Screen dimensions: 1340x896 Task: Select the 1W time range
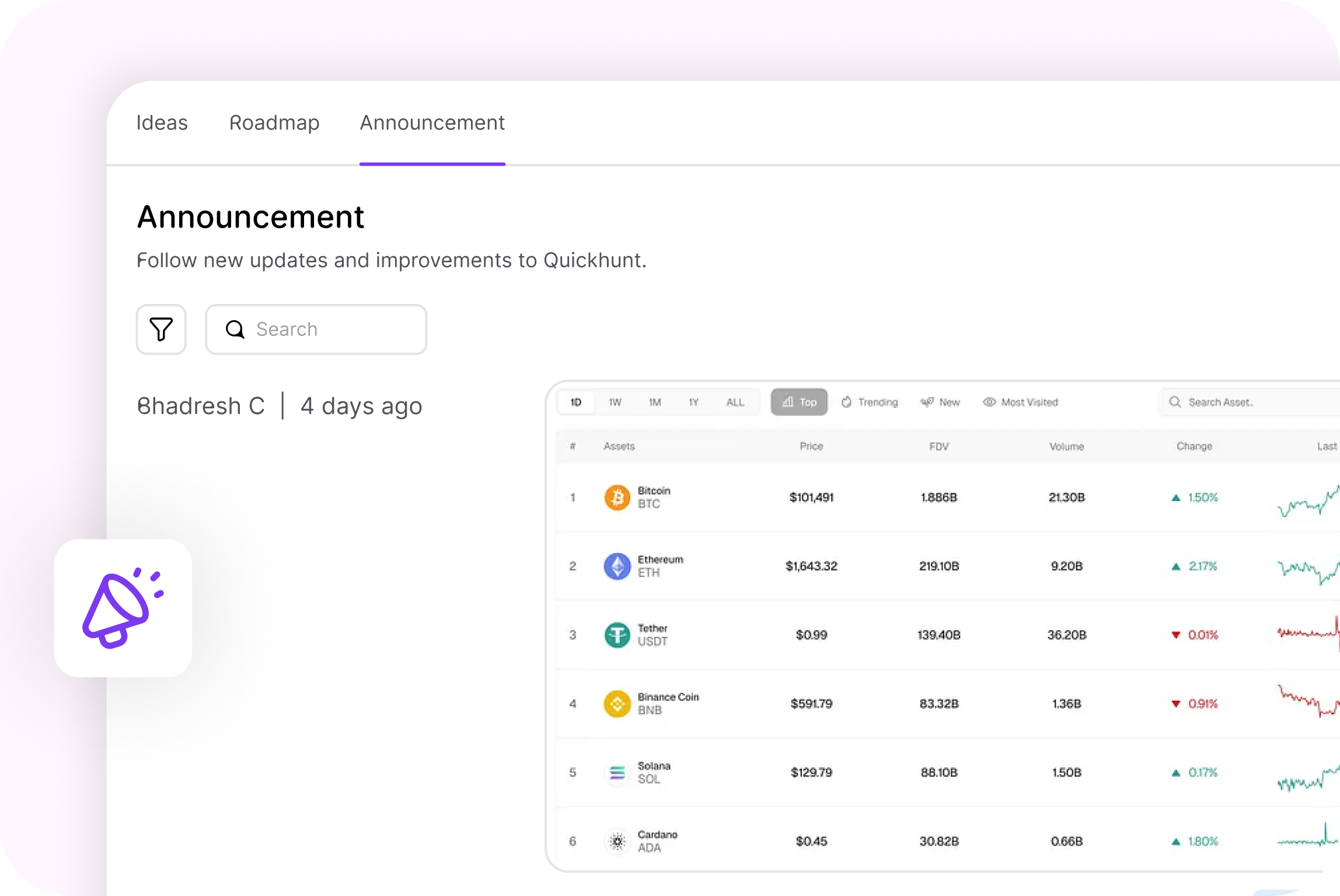(615, 402)
